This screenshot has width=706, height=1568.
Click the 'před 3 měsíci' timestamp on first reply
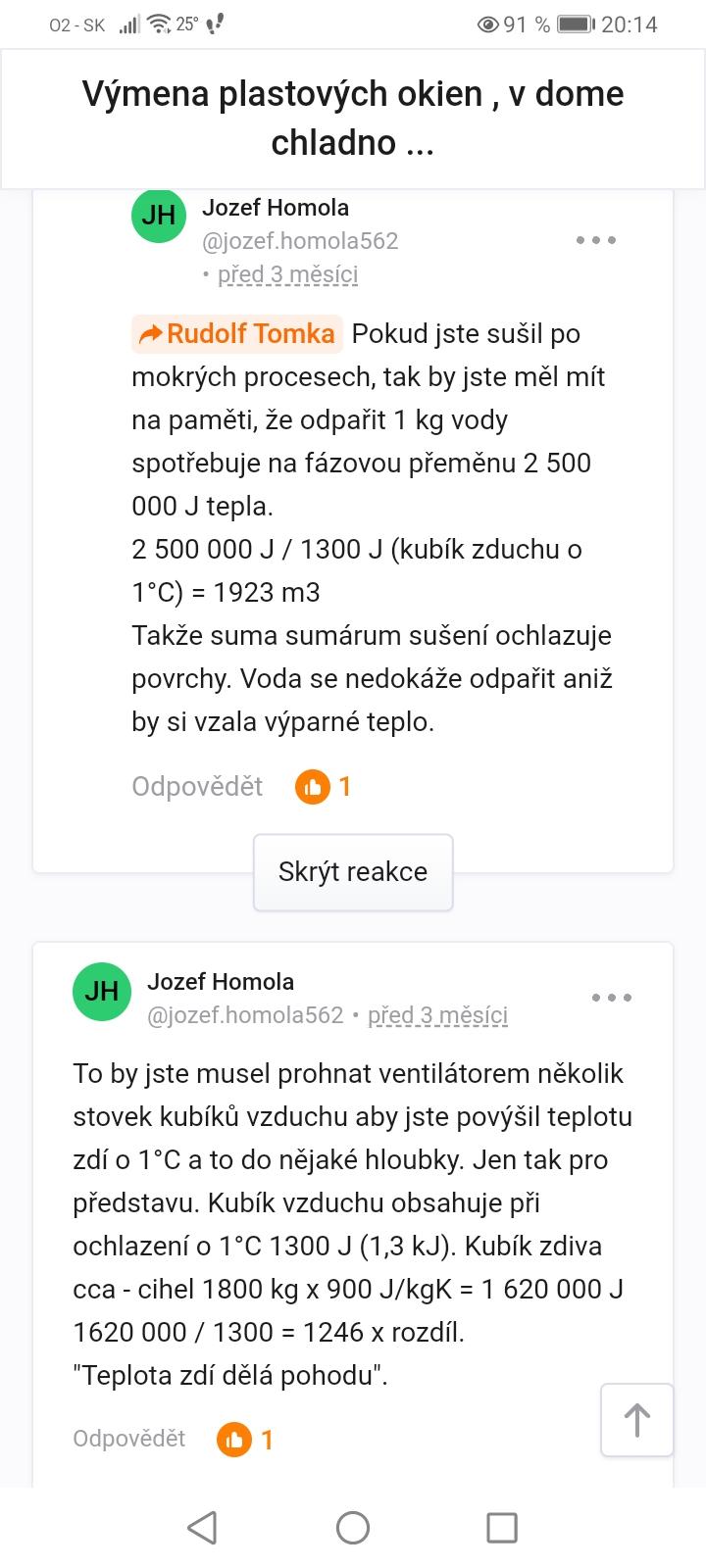[287, 274]
